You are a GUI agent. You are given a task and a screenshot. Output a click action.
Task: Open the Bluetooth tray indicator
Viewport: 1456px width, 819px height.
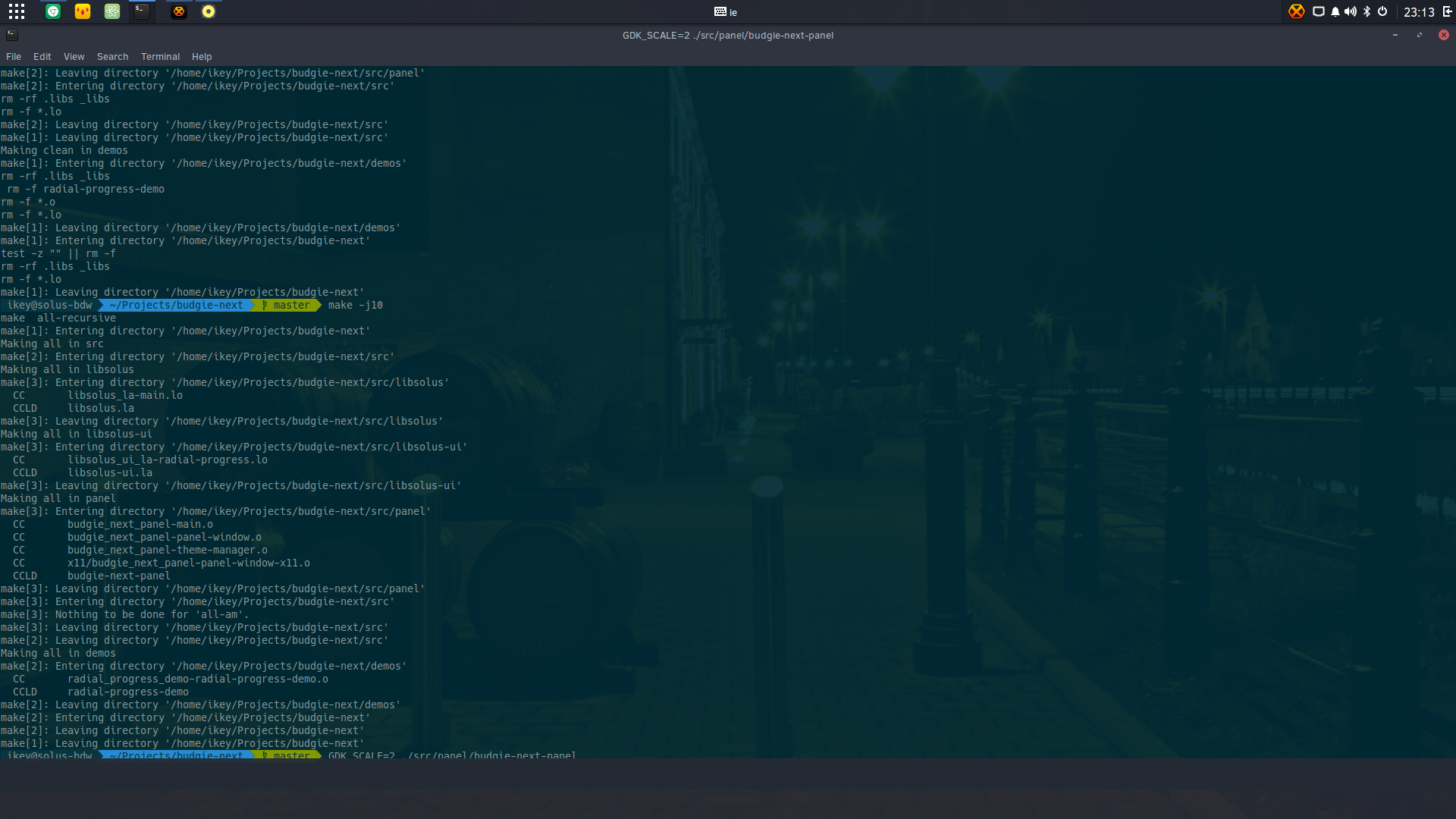[x=1367, y=11]
